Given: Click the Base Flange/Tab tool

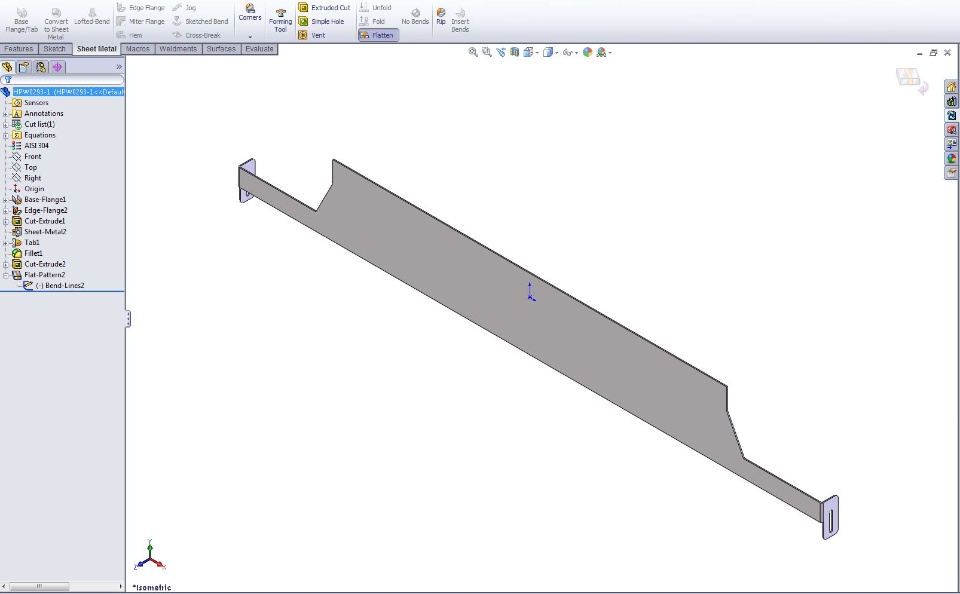Looking at the screenshot, I should [x=21, y=20].
